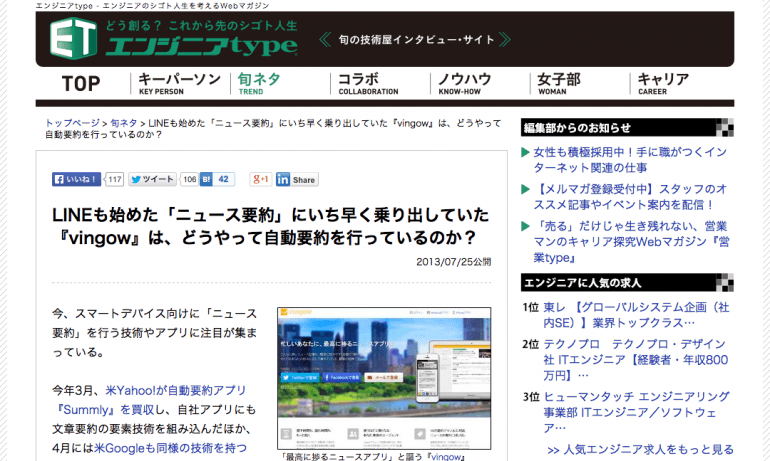Click the トップページ breadcrumb link

[73, 123]
